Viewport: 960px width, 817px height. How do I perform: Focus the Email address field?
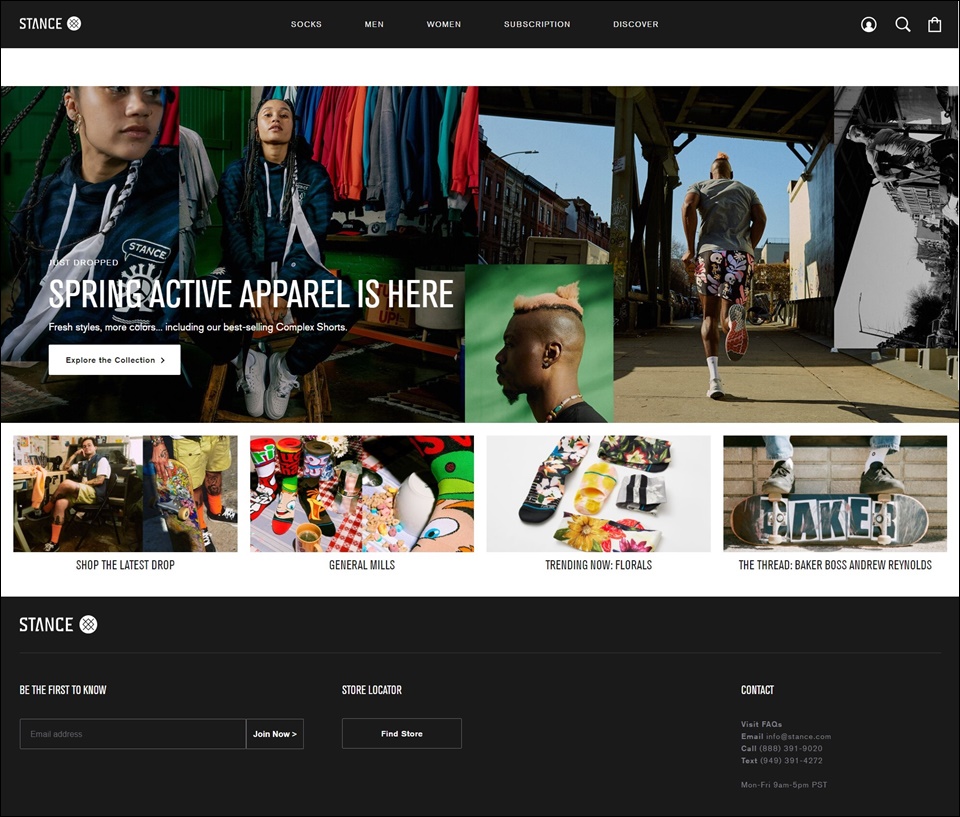133,734
